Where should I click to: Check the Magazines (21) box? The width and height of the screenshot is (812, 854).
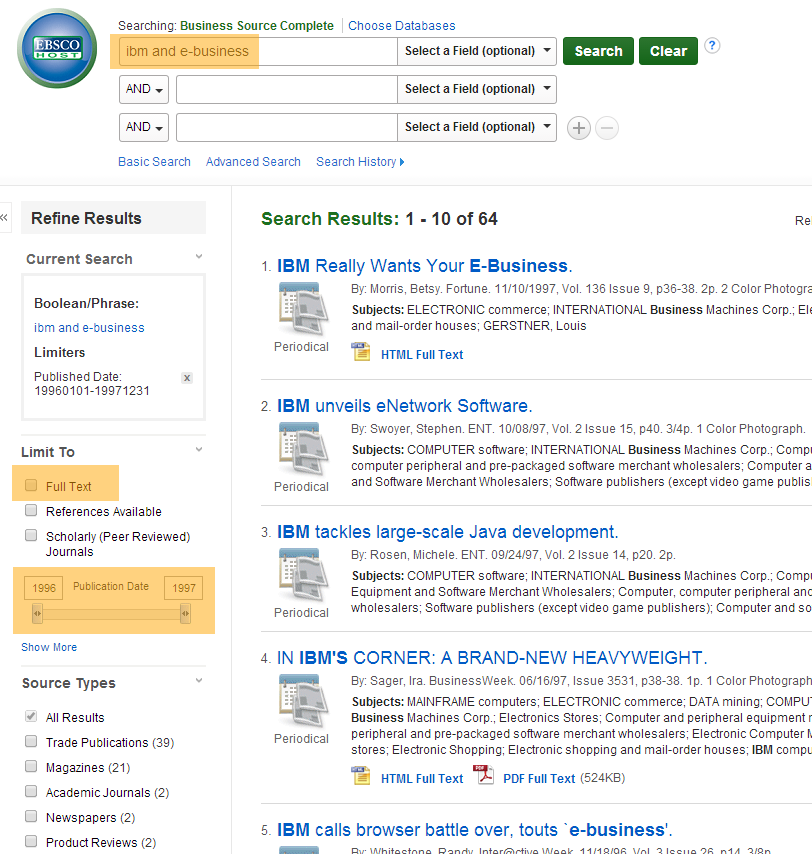(31, 766)
